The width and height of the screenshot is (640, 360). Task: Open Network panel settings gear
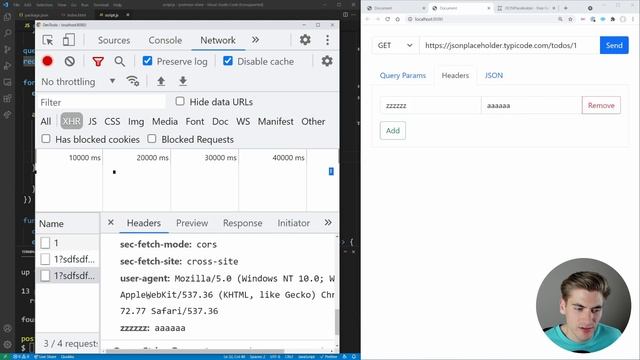(x=327, y=61)
